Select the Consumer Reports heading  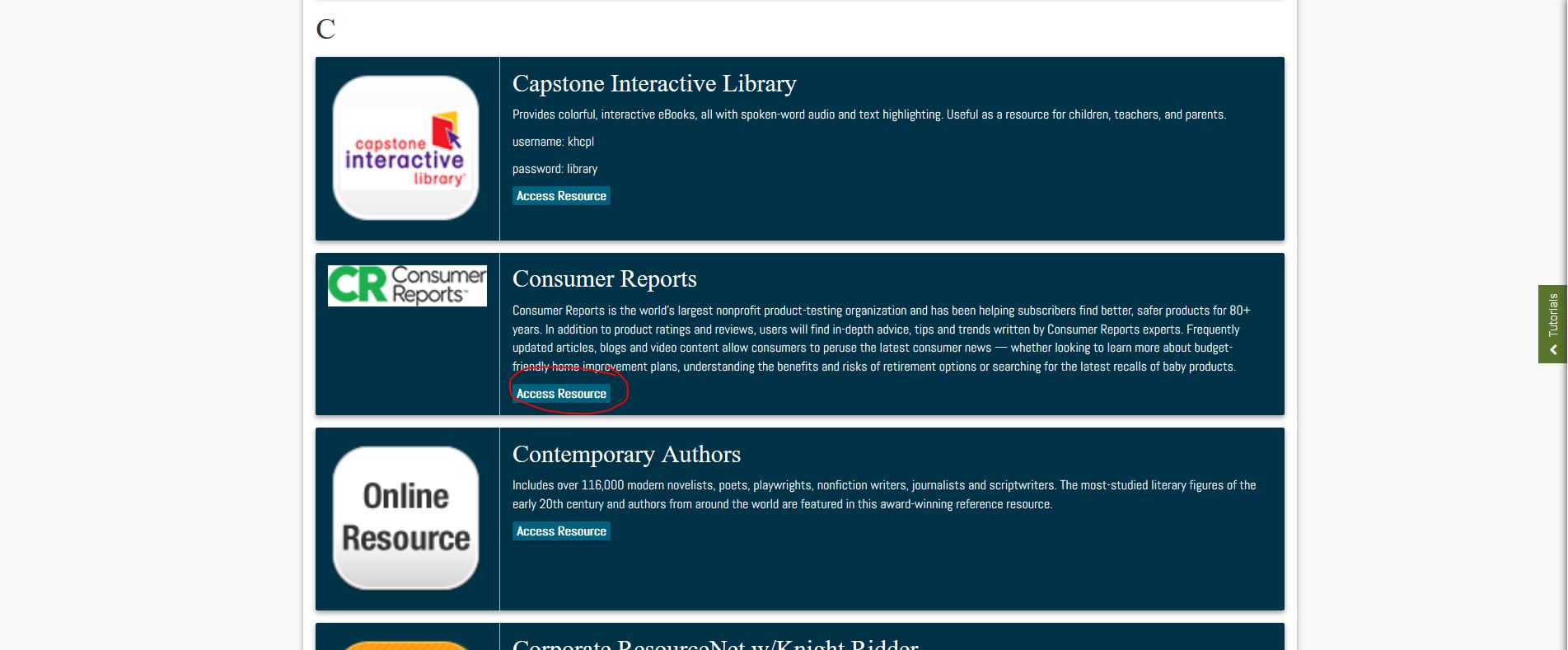(604, 279)
